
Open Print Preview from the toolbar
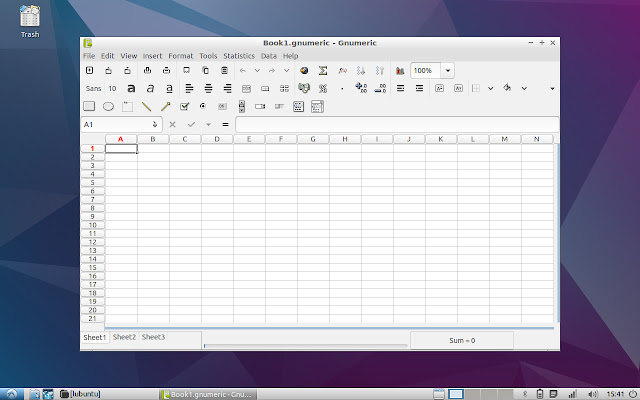[x=166, y=70]
